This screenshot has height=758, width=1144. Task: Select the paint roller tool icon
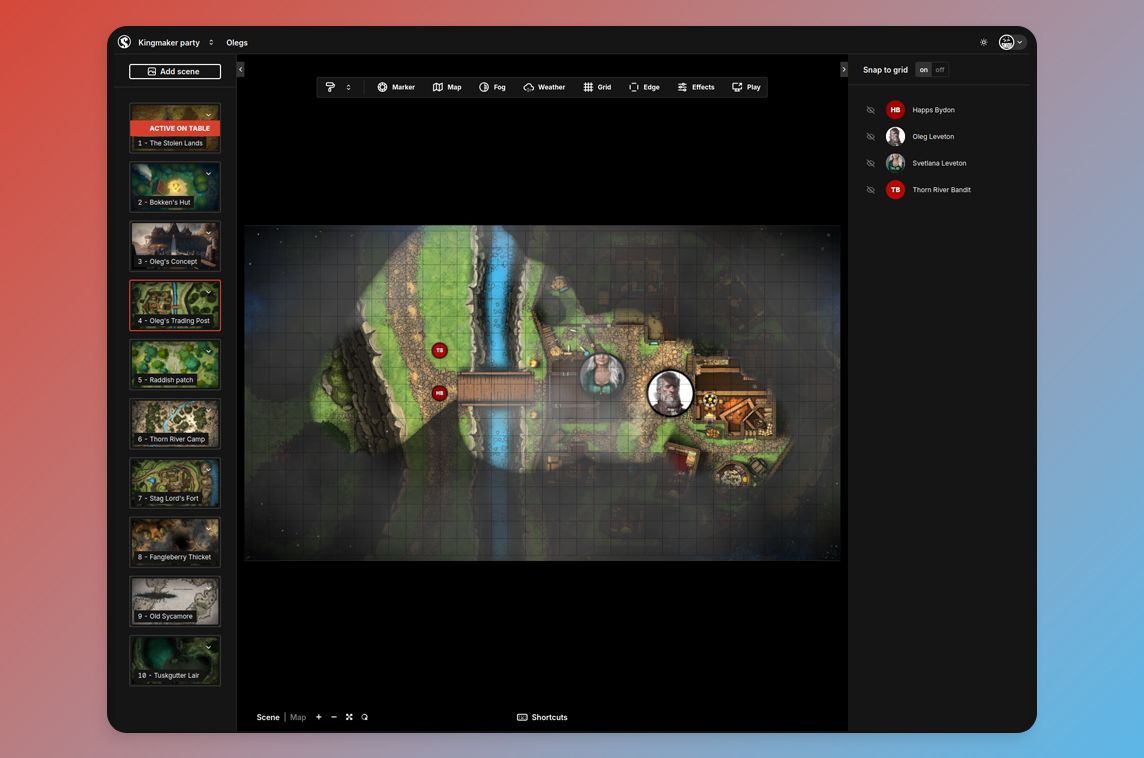[331, 87]
